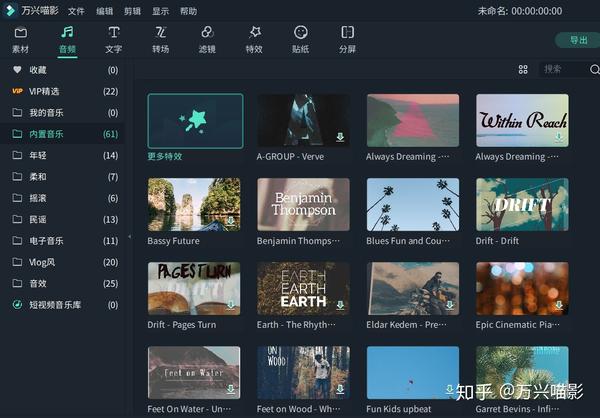Focus the 搜索 search field

tap(563, 69)
